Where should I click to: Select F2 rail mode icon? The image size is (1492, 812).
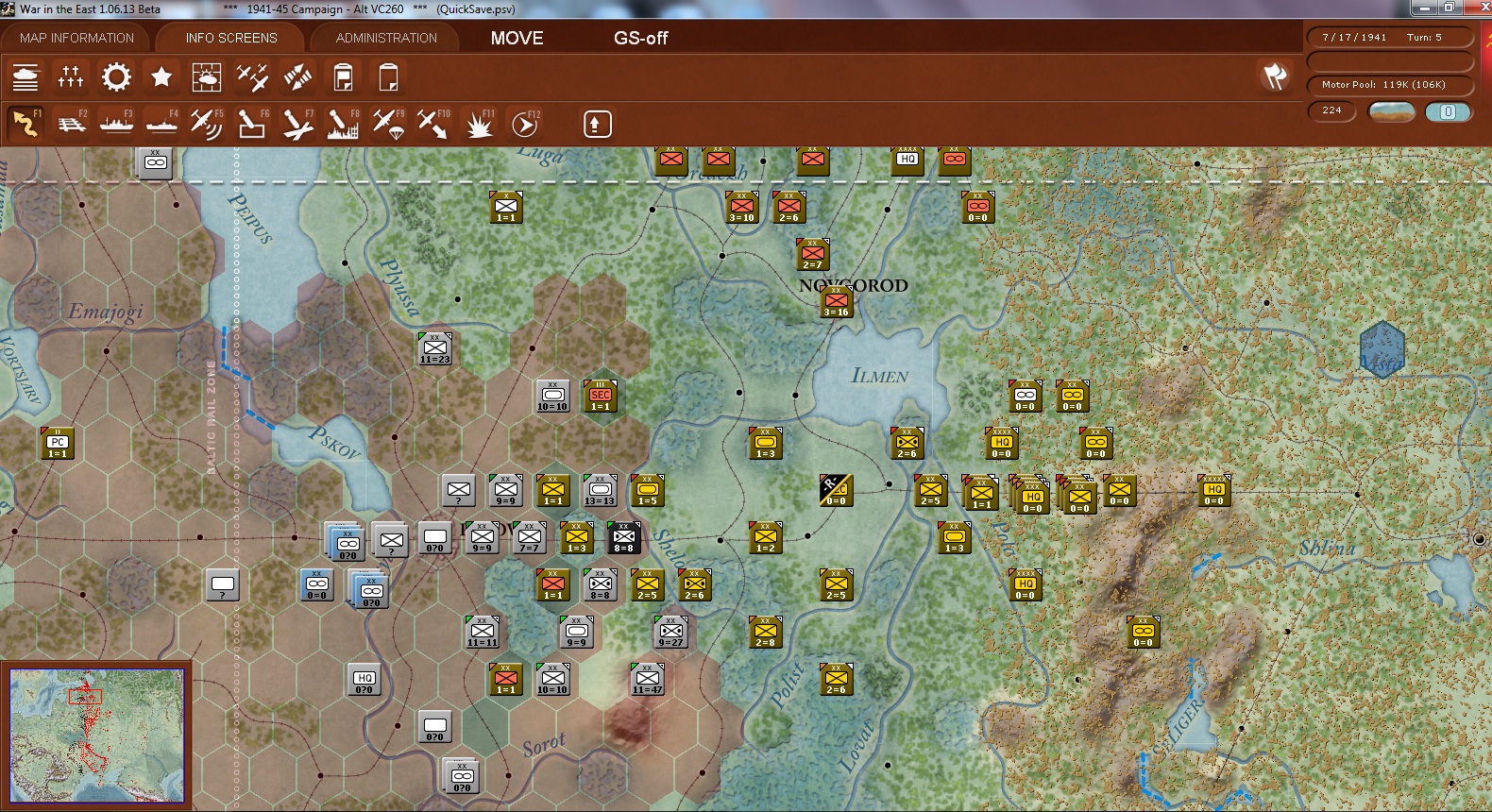pyautogui.click(x=71, y=124)
